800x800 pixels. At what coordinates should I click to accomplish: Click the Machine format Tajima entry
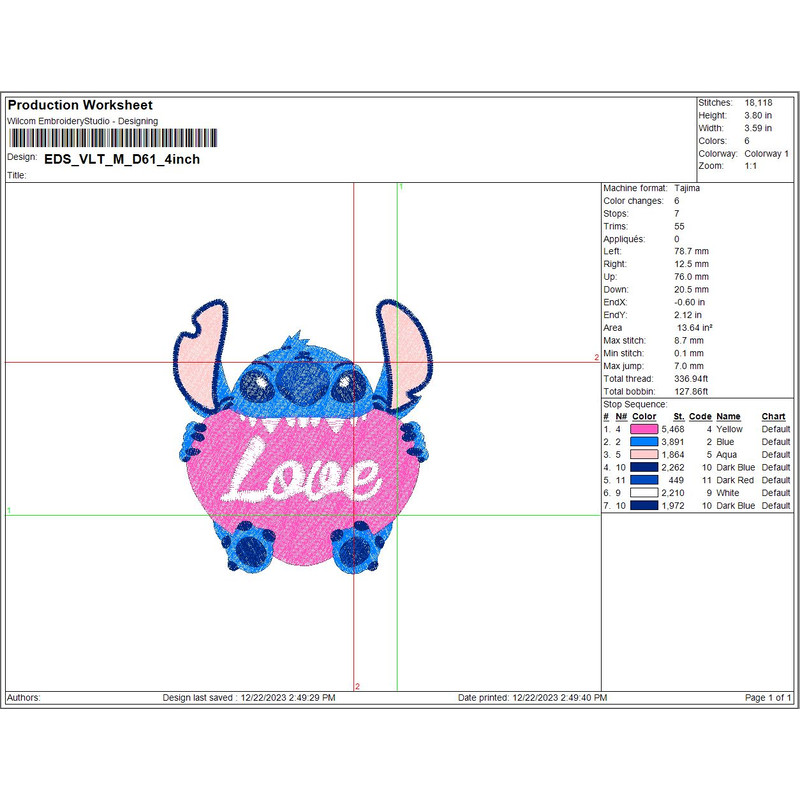pyautogui.click(x=687, y=188)
